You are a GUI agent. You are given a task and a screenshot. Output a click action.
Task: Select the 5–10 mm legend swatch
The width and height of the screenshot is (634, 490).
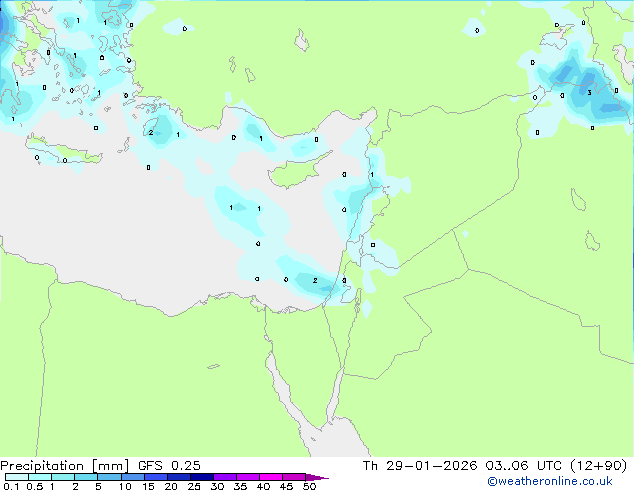[x=109, y=477]
